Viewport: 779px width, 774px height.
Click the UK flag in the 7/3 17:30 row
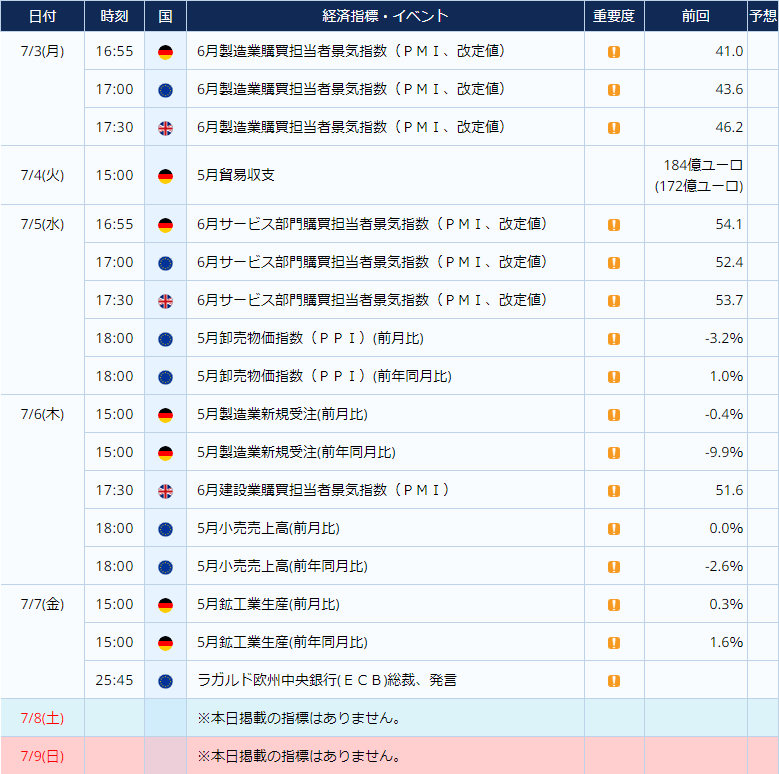(165, 128)
